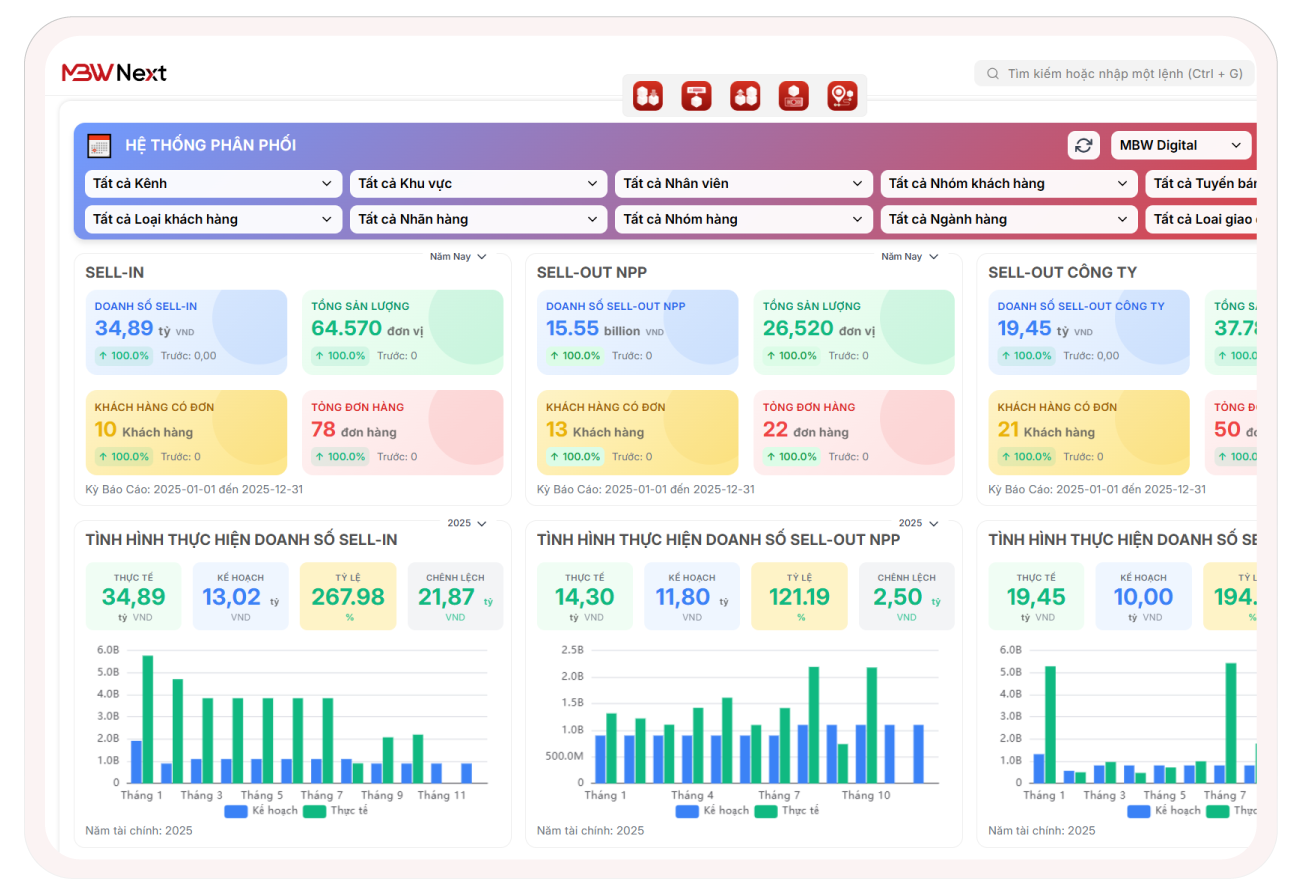Screen dimensions: 1300x895
Task: Click the Doanh số Sell-In 34,89 tỷ card
Action: (186, 332)
